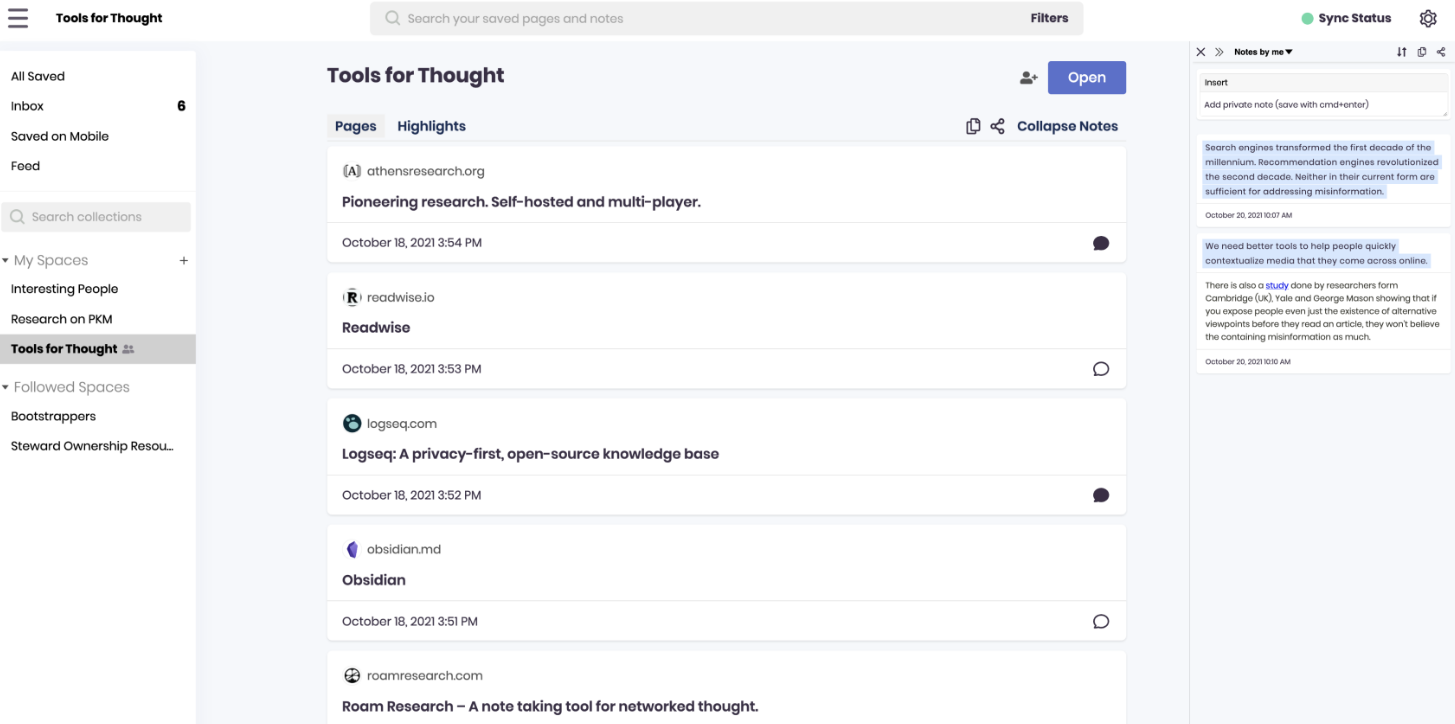Click obsidian.md favicon
The image size is (1455, 724).
coord(351,549)
